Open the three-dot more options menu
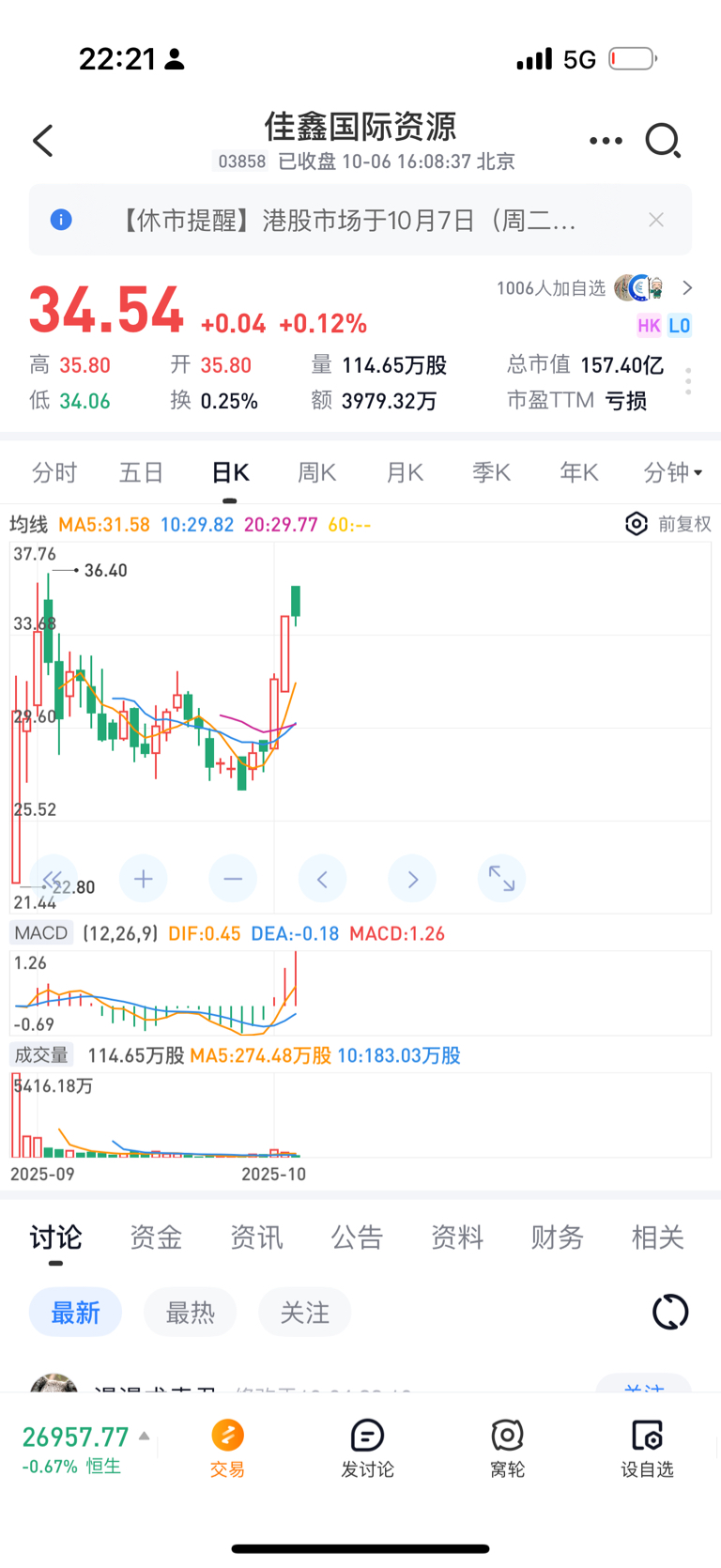Screen dimensions: 721x1568 point(606,141)
